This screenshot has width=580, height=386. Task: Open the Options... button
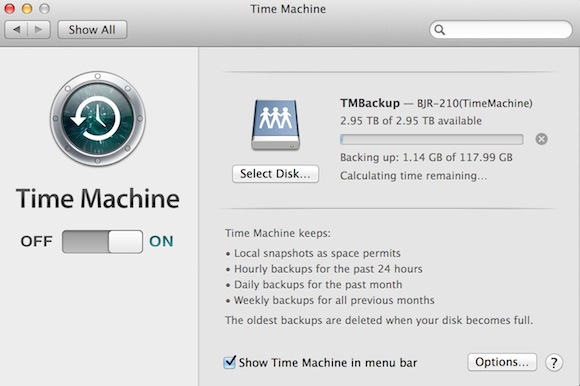click(502, 362)
